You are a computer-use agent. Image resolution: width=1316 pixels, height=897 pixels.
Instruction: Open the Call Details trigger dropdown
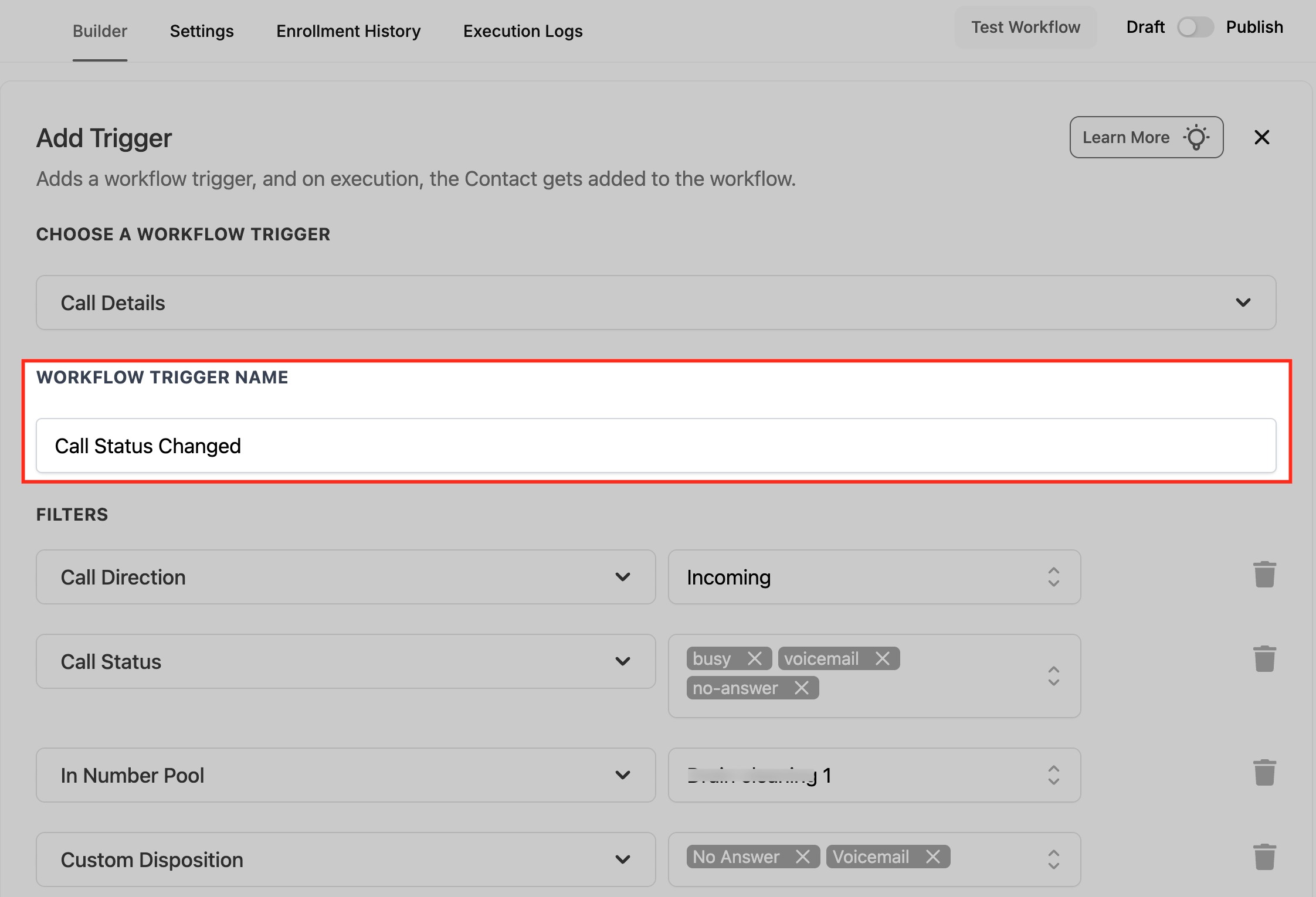(656, 303)
